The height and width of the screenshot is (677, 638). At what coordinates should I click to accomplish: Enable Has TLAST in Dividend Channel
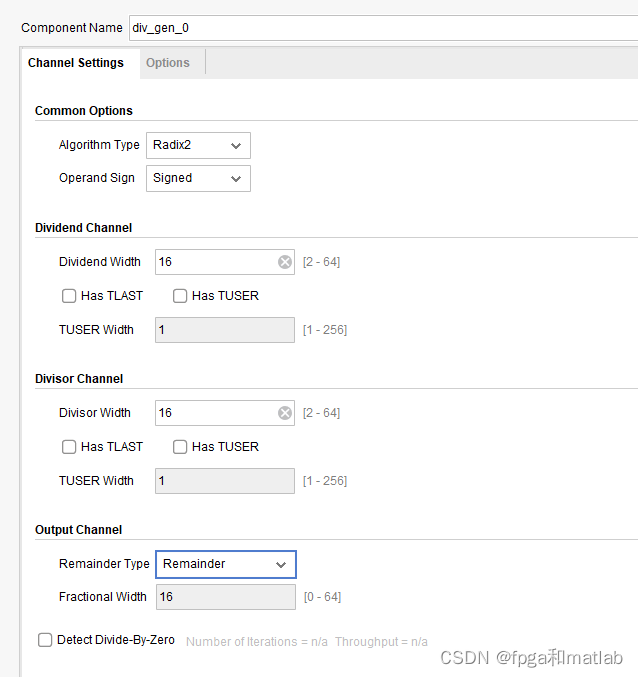point(69,296)
